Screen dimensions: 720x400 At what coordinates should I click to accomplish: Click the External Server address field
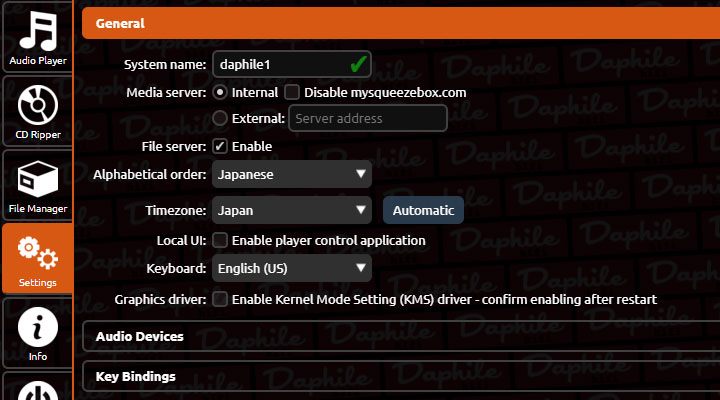coord(367,119)
